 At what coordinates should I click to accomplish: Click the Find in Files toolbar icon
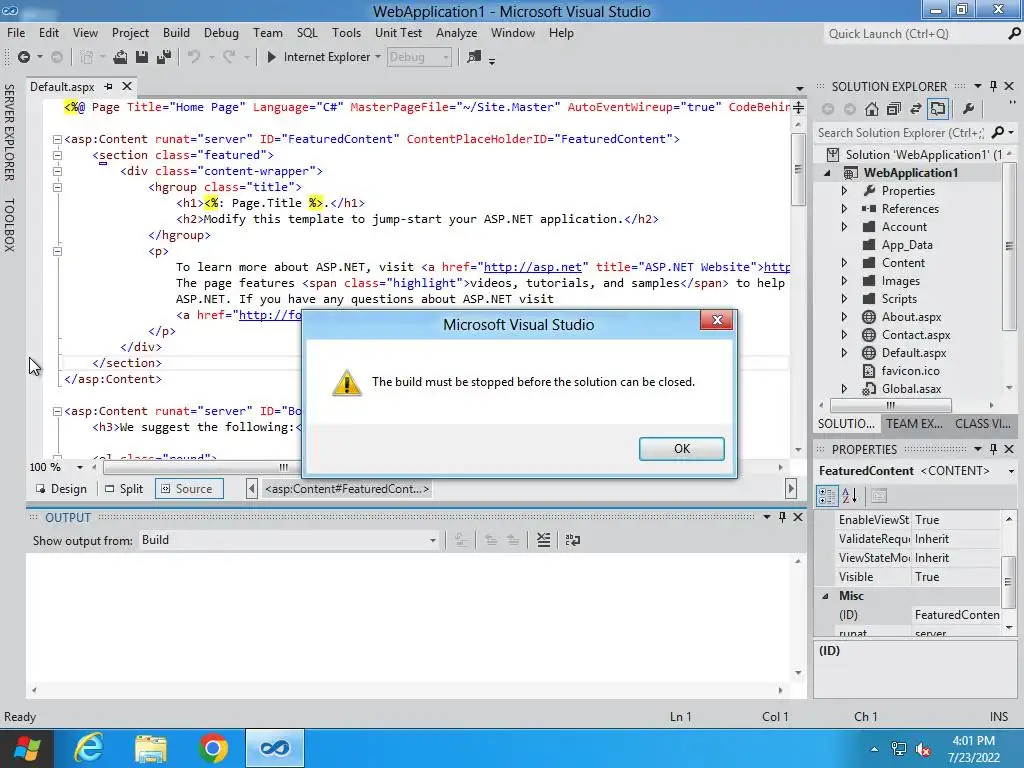474,57
